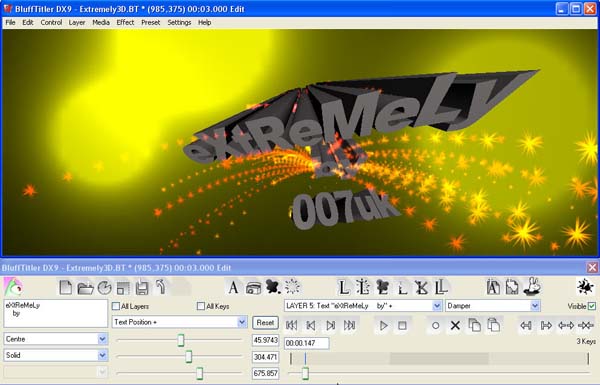Open the Effect menu
Viewport: 600px width, 385px height.
click(125, 23)
